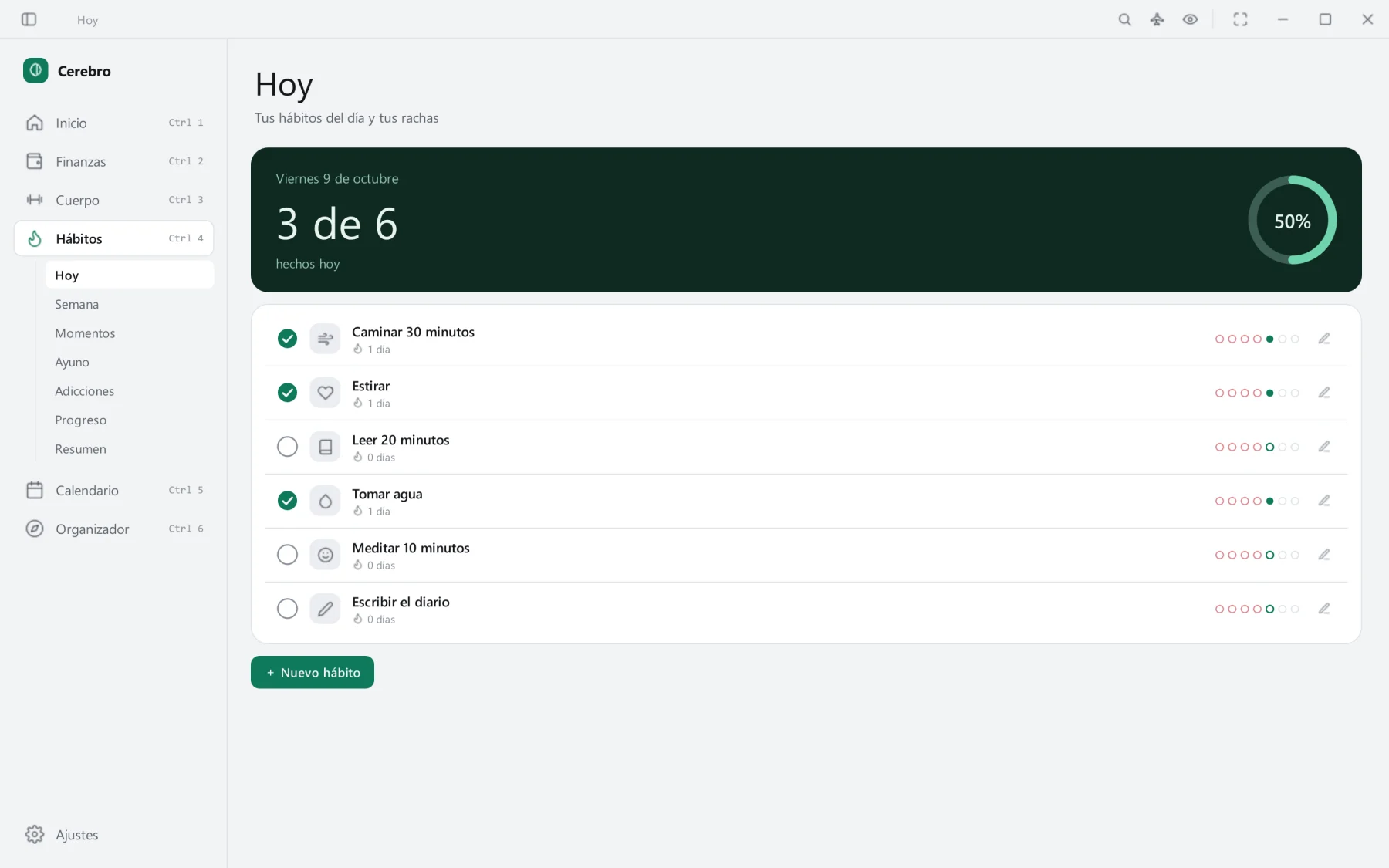Click the Nuevo hábito button

(x=313, y=672)
